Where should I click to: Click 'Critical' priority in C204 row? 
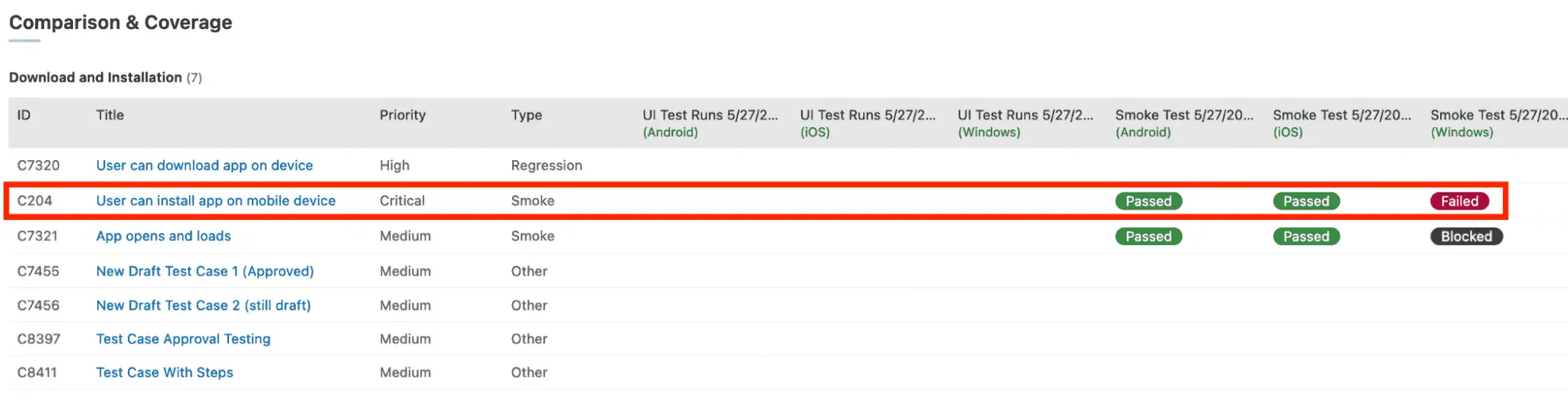coord(402,201)
